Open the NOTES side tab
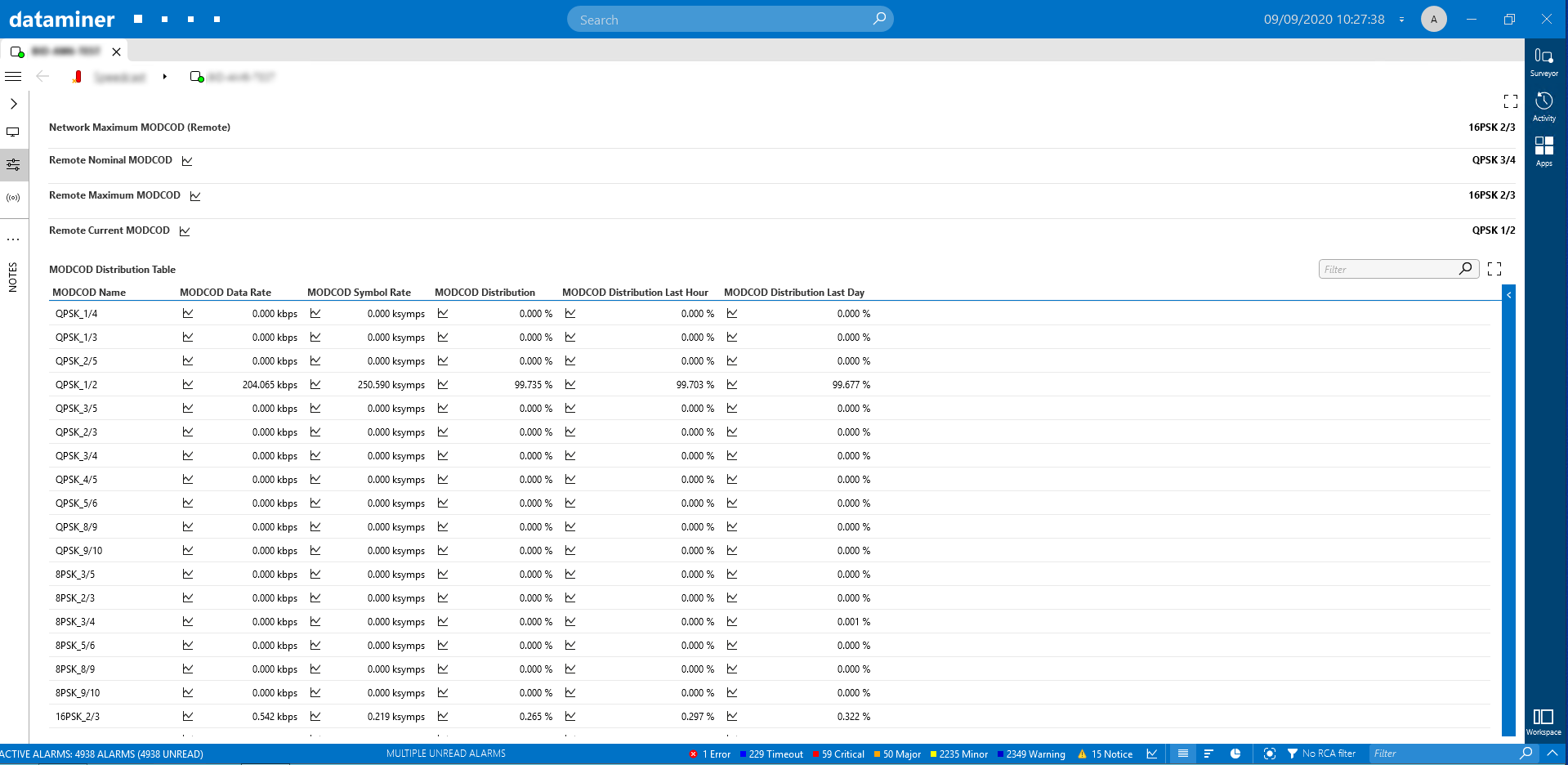Image resolution: width=1568 pixels, height=765 pixels. pyautogui.click(x=12, y=277)
